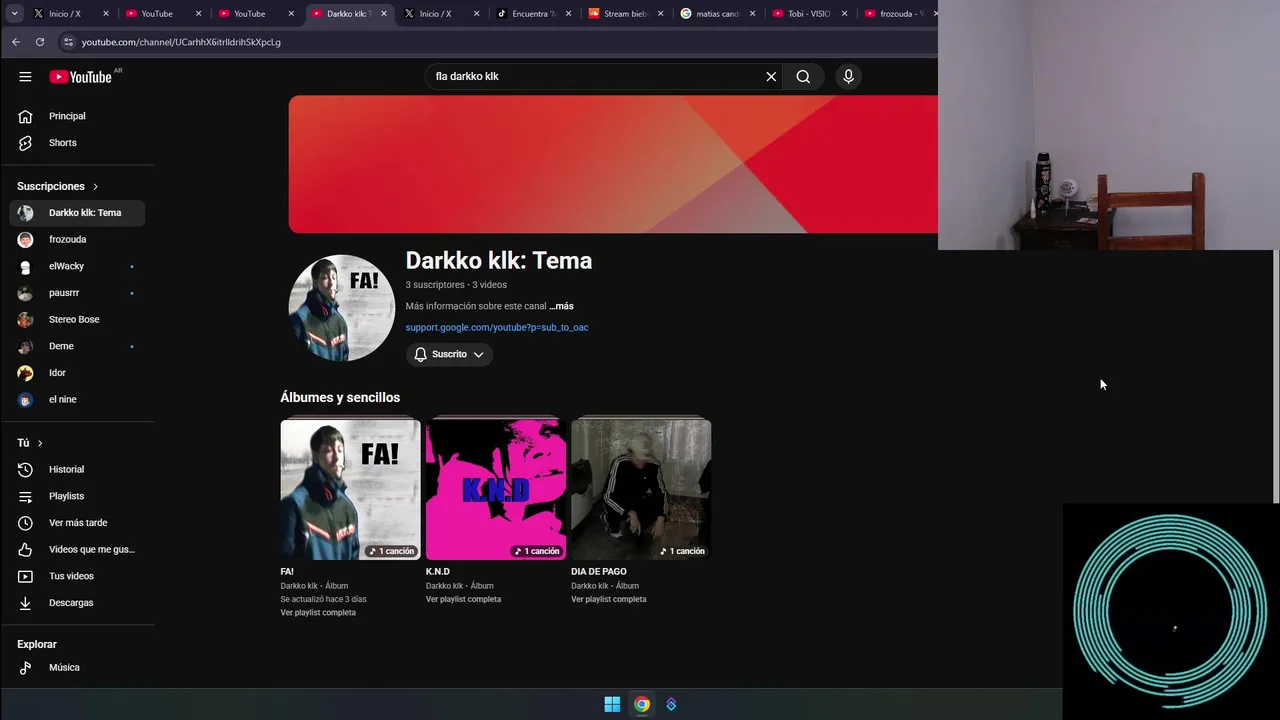The width and height of the screenshot is (1280, 720).
Task: Switch to the Stream bieb SoundCloud tab
Action: click(x=624, y=14)
